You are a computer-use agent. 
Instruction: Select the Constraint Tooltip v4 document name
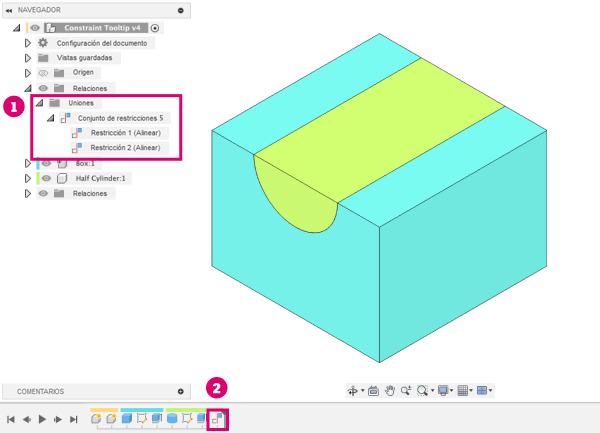102,28
